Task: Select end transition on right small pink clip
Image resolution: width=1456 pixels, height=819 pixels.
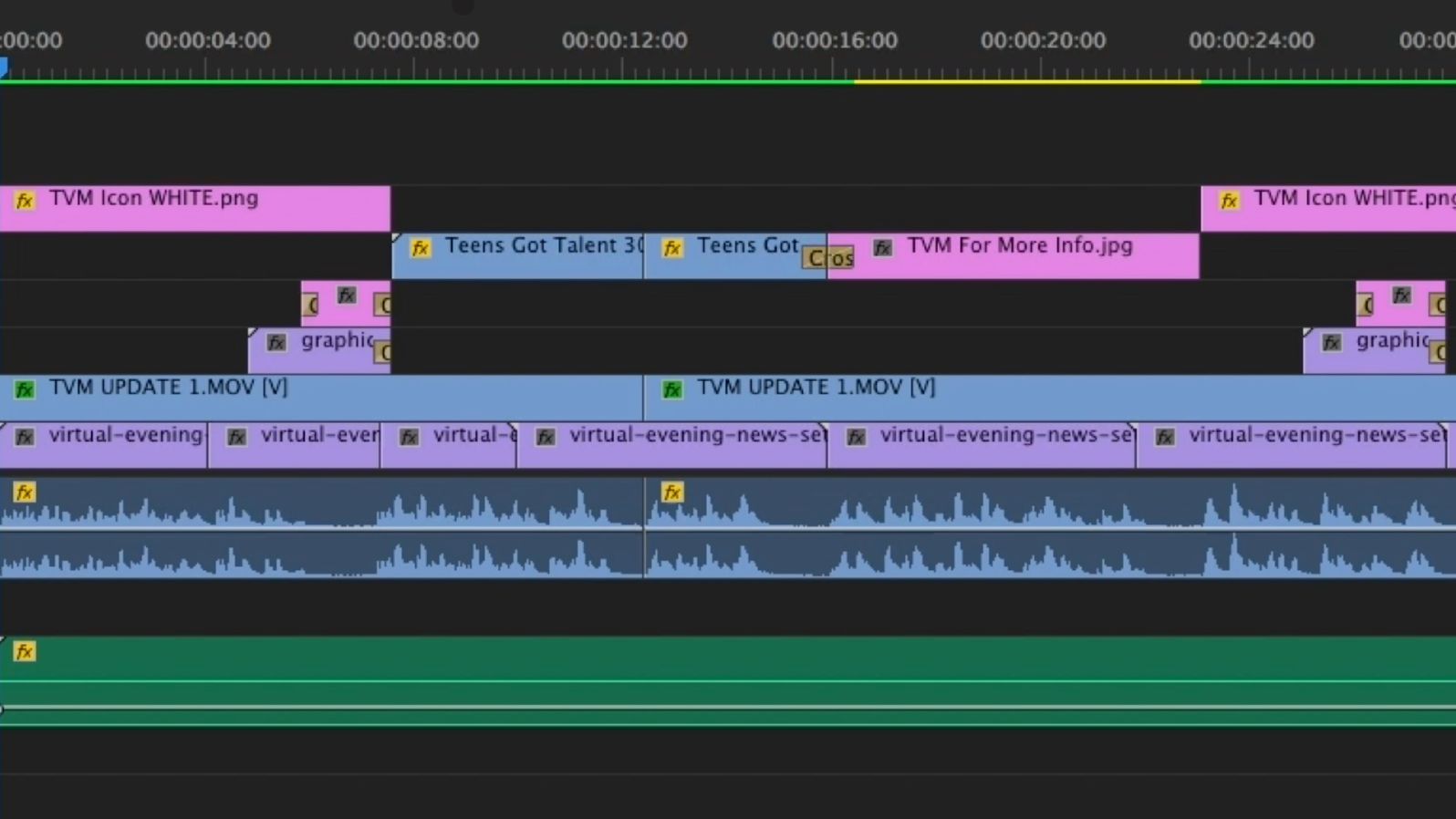Action: click(1437, 305)
